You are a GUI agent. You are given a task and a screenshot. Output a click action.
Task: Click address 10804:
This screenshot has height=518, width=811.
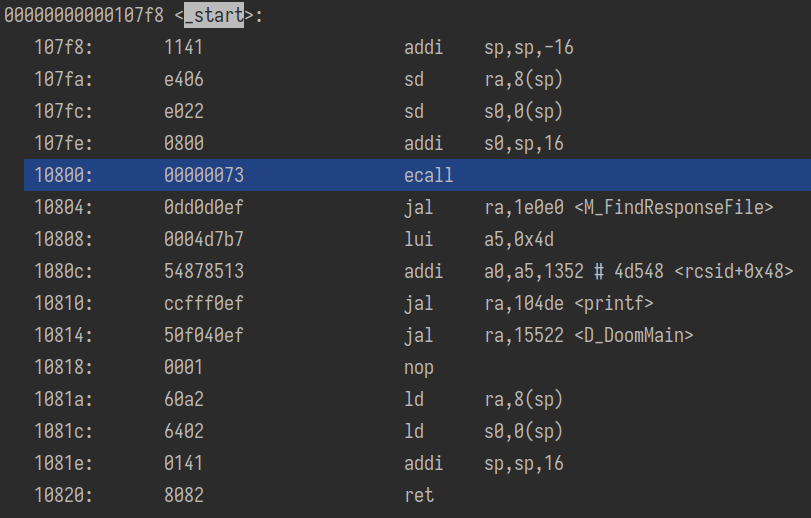pyautogui.click(x=64, y=207)
